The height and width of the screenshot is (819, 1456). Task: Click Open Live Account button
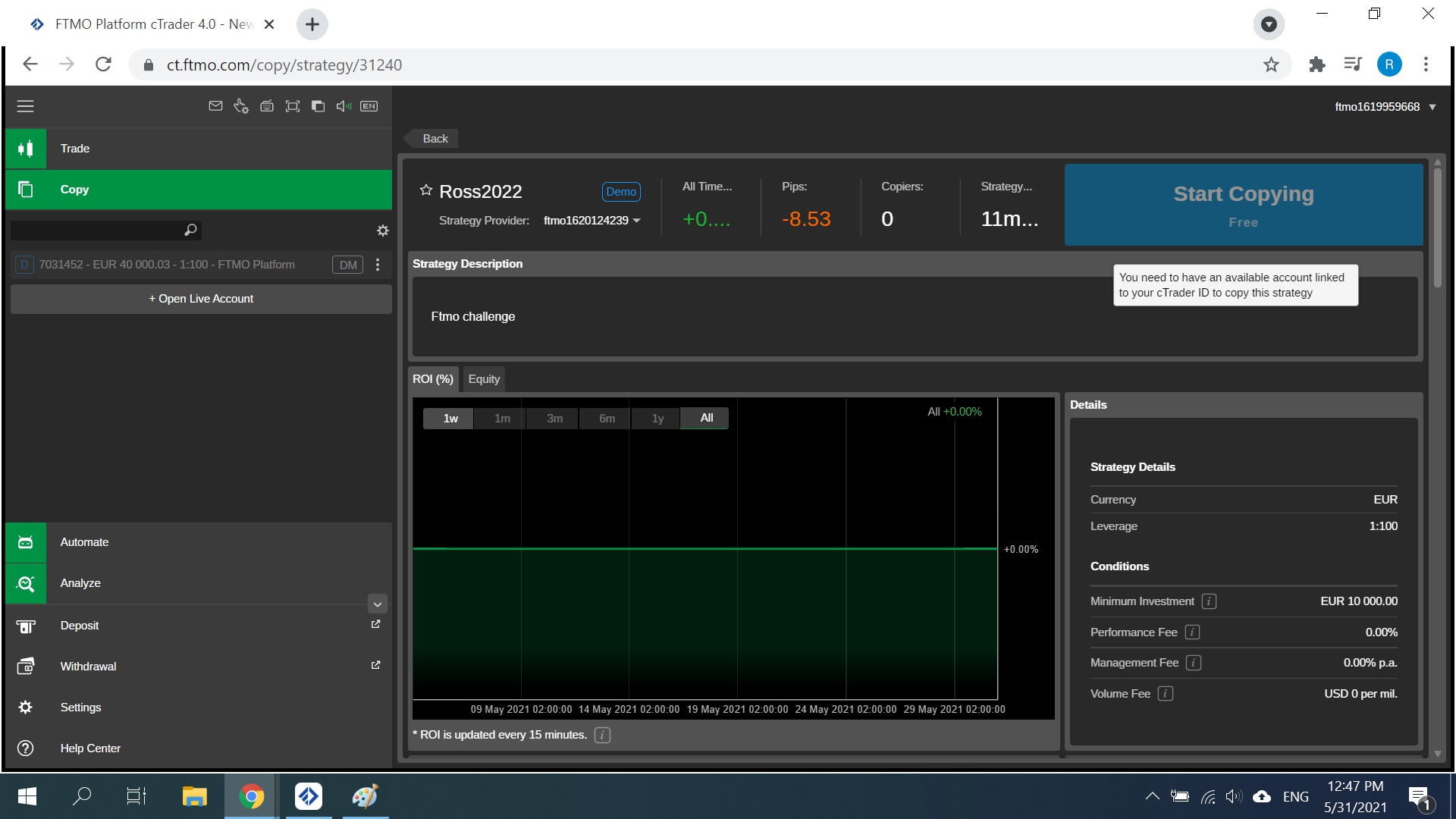(201, 299)
